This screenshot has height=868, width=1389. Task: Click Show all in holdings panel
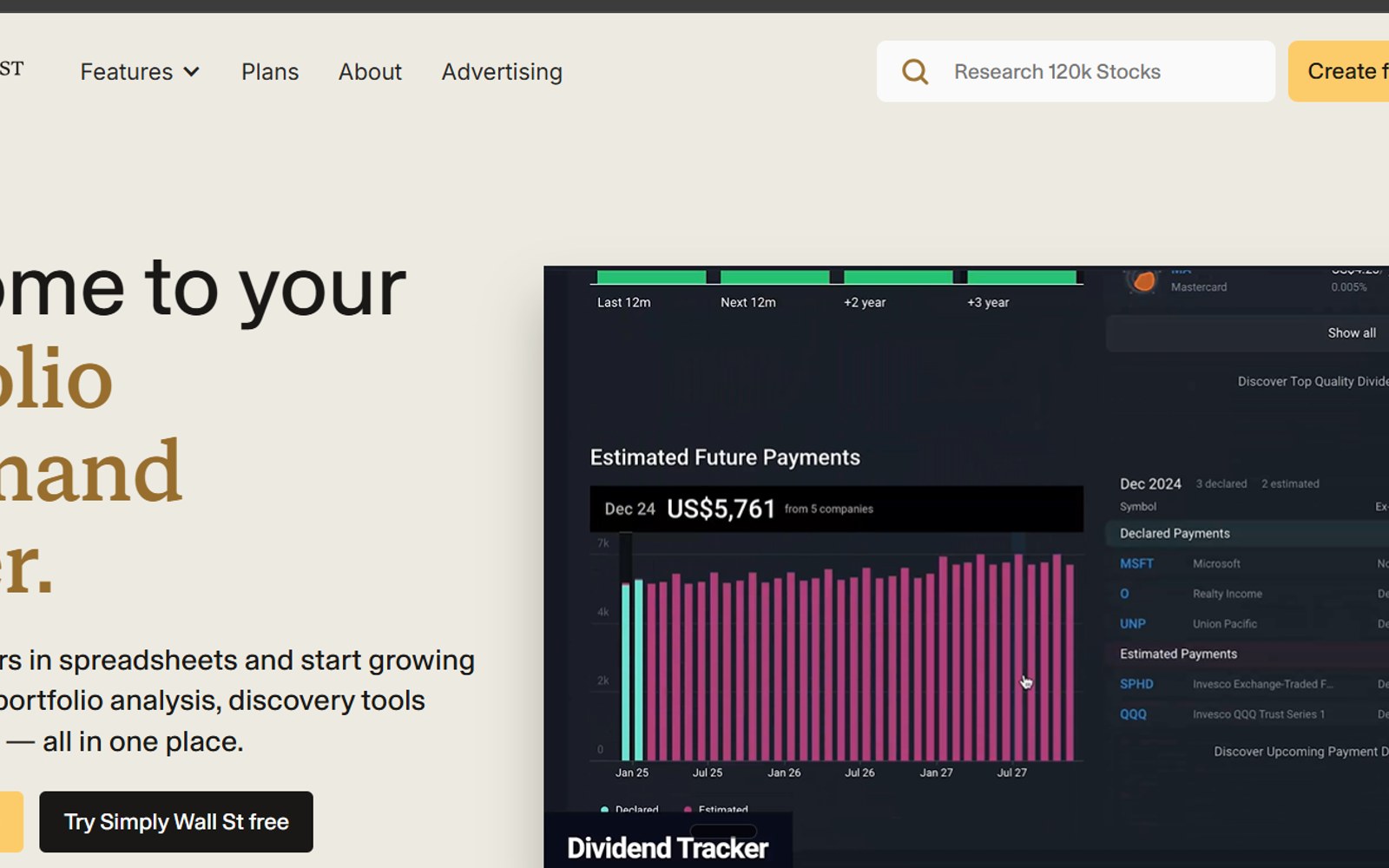pyautogui.click(x=1352, y=332)
